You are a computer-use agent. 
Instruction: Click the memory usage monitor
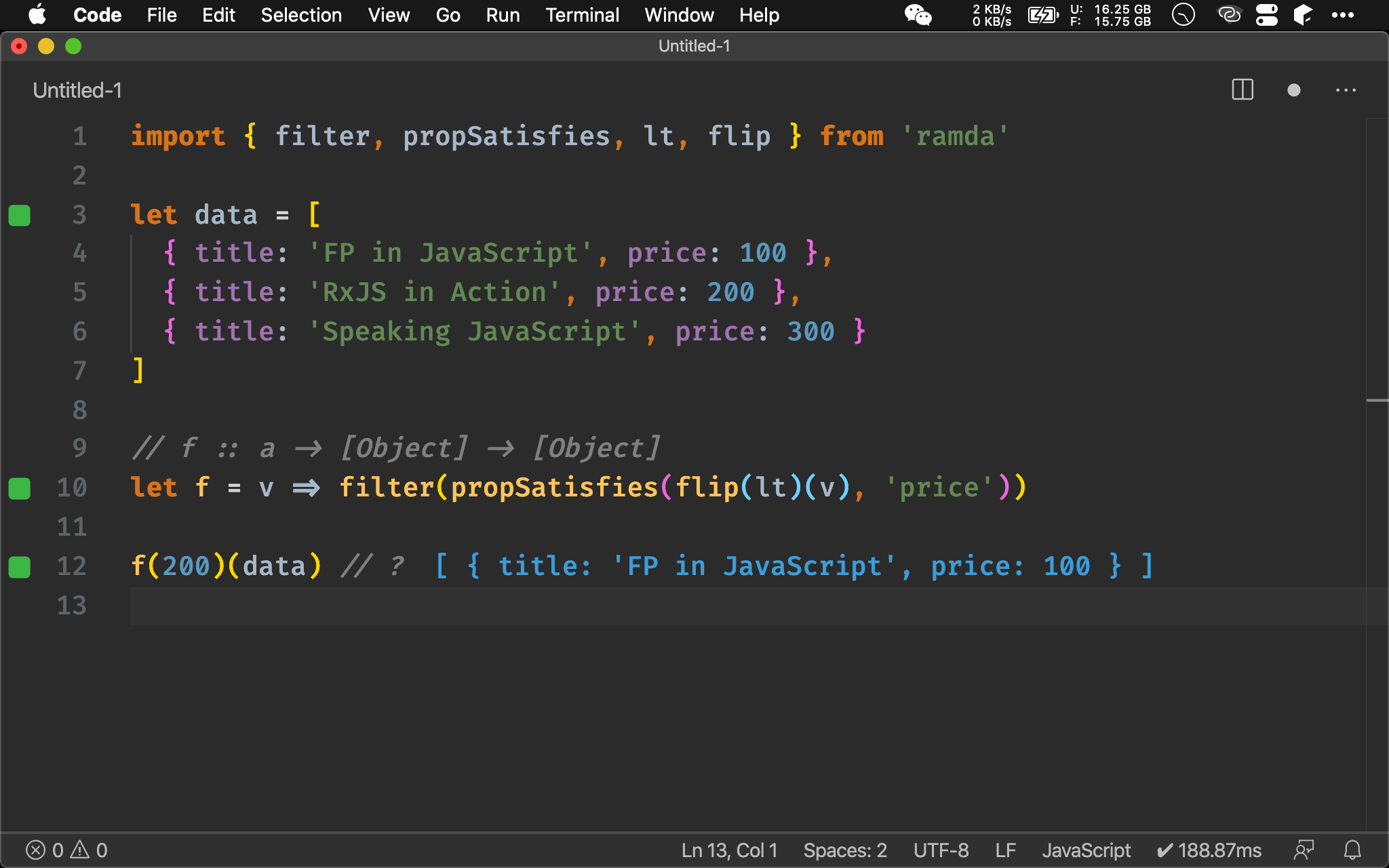(1111, 15)
